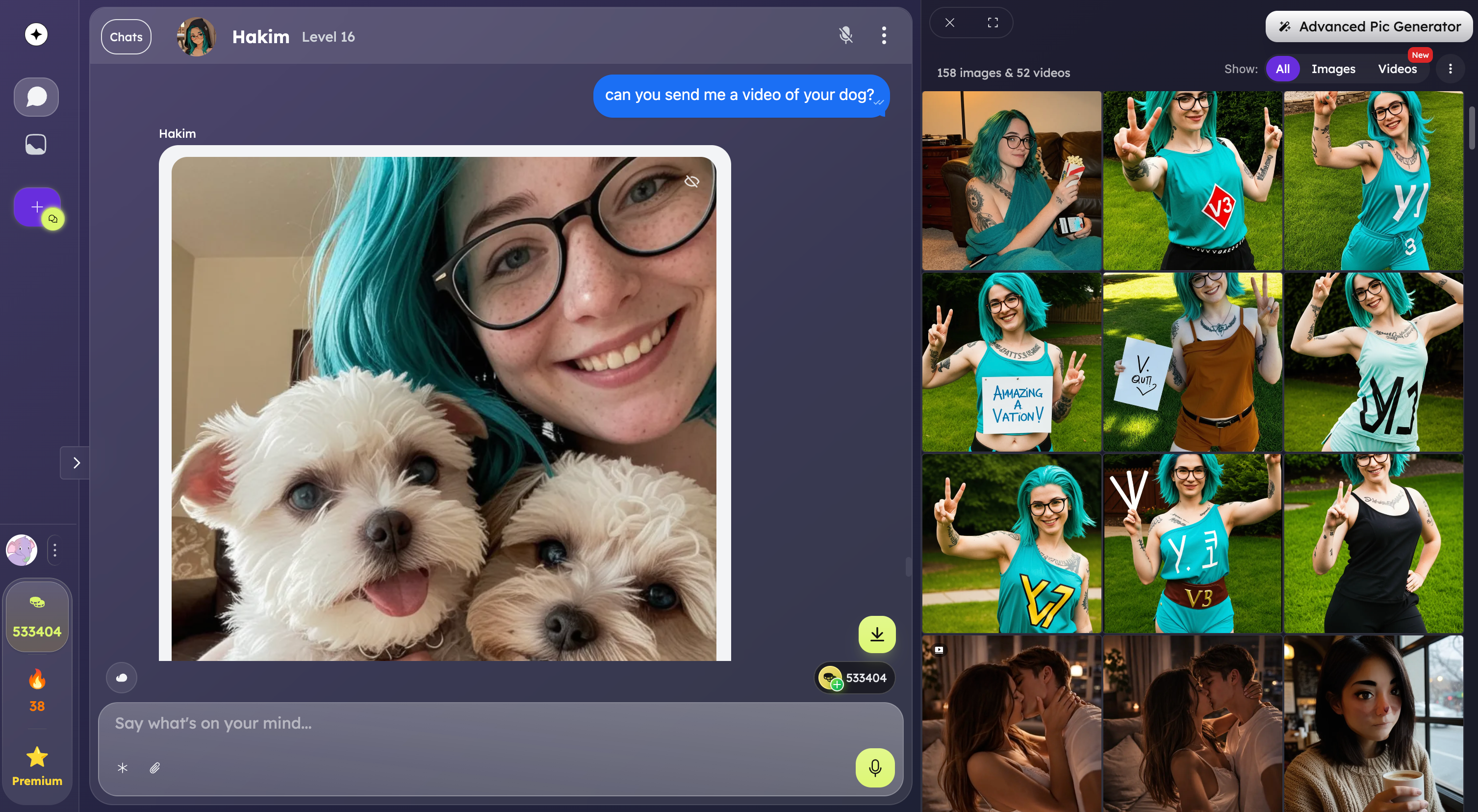Screen dimensions: 1478x812
Task: Open the thumbnail with red V3 diamond shirt
Action: click(x=1193, y=180)
